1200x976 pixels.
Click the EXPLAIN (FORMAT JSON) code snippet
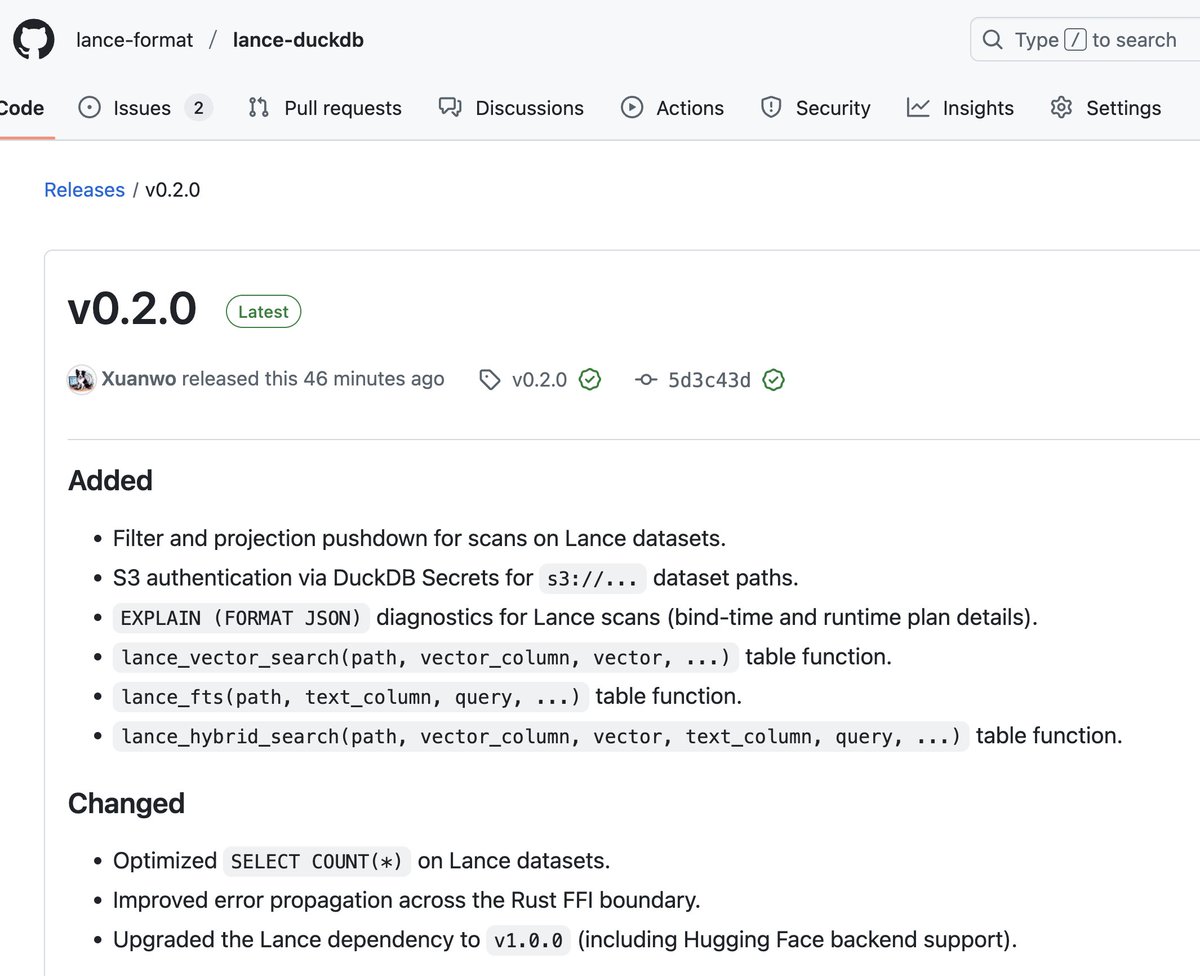(x=241, y=617)
